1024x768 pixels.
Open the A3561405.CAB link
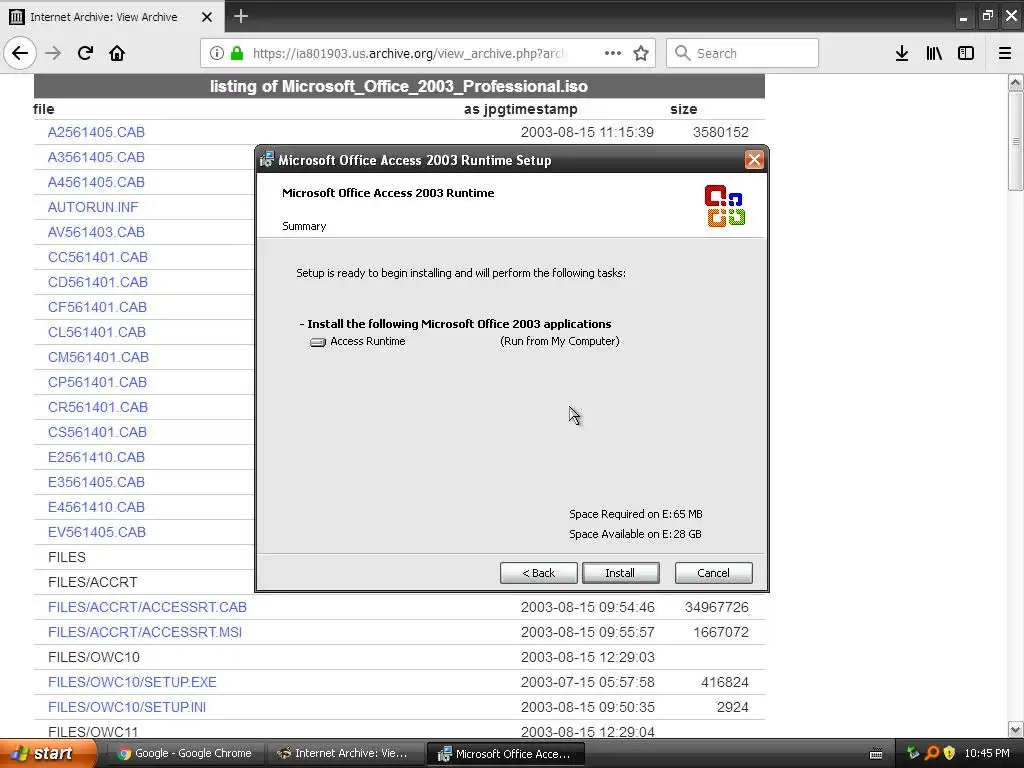pos(96,157)
